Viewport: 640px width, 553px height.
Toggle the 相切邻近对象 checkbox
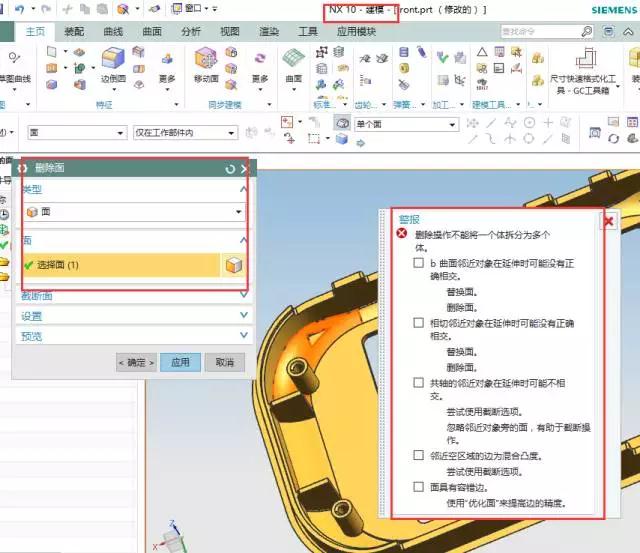click(x=419, y=323)
